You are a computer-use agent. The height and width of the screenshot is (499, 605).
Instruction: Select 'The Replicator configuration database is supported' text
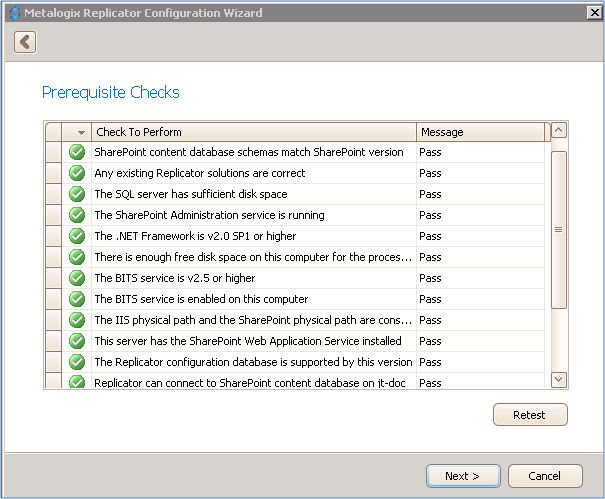[x=253, y=362]
